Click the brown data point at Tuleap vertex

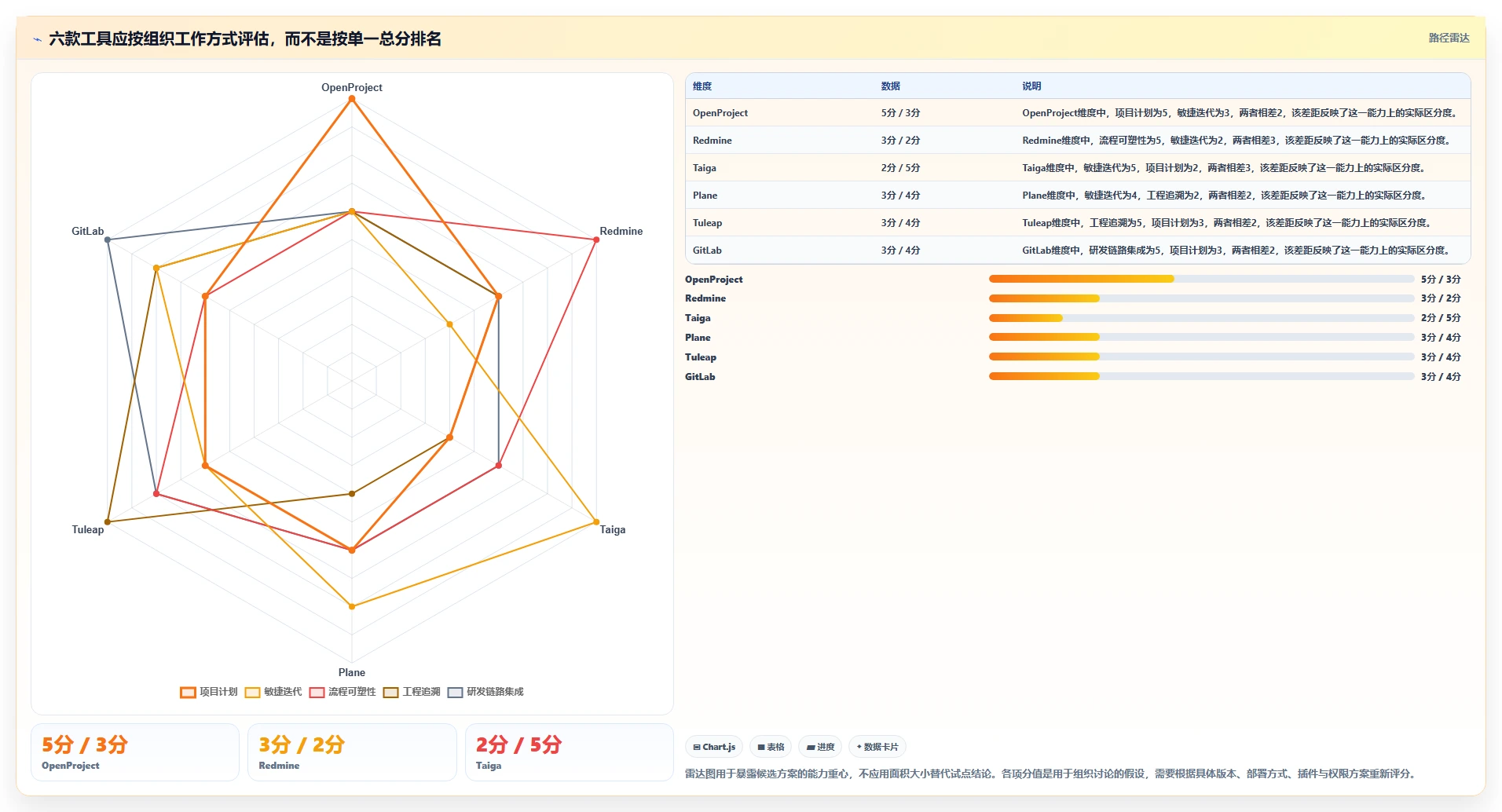(x=108, y=522)
